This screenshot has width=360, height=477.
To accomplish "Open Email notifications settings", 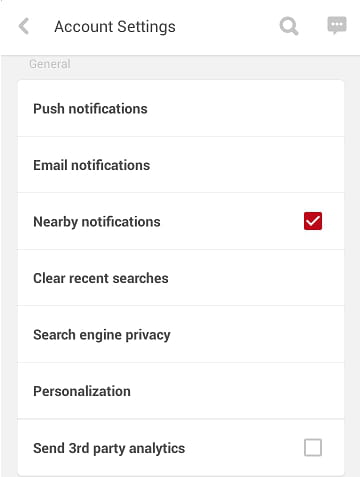I will pos(181,165).
